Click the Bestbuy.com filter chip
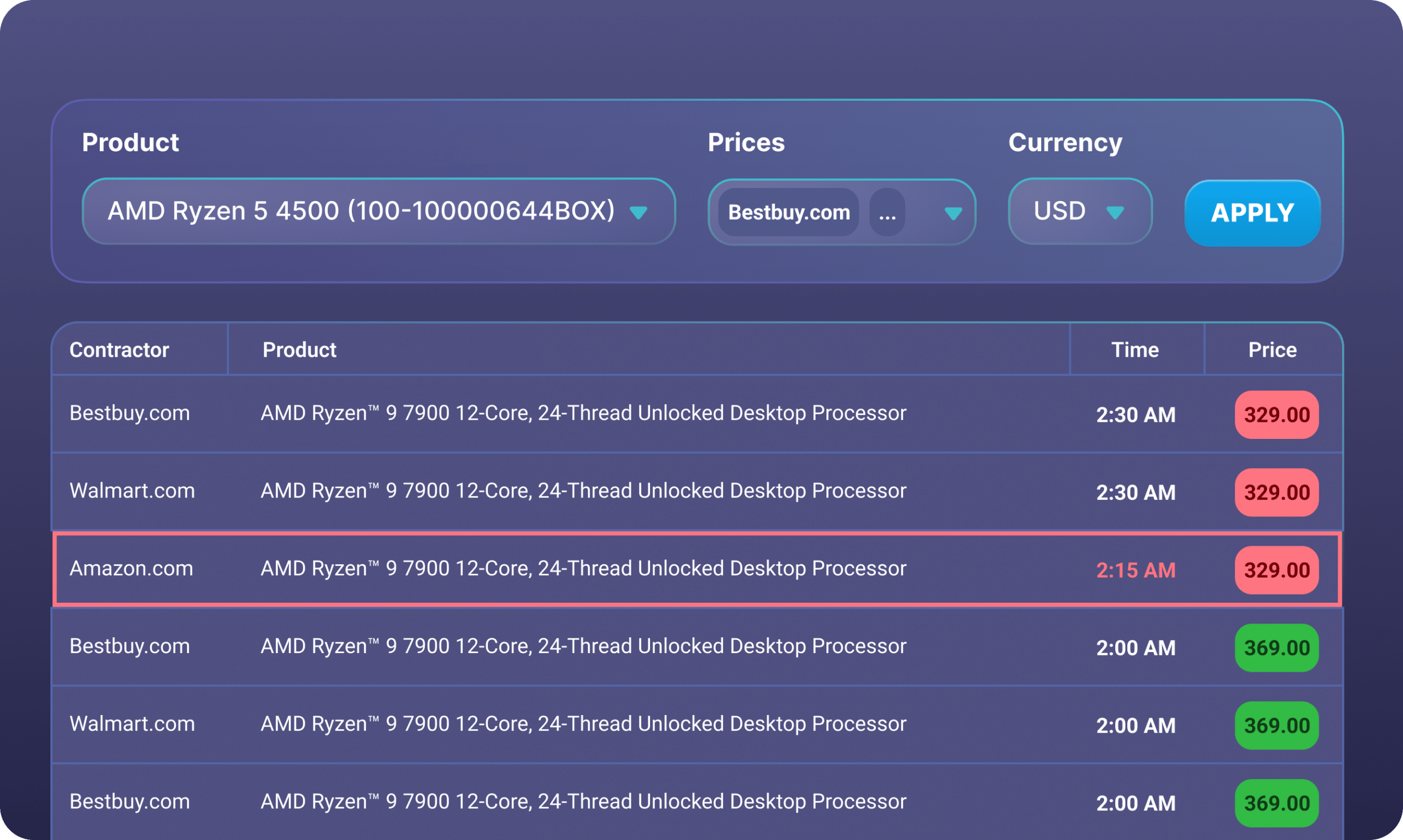 pyautogui.click(x=789, y=212)
